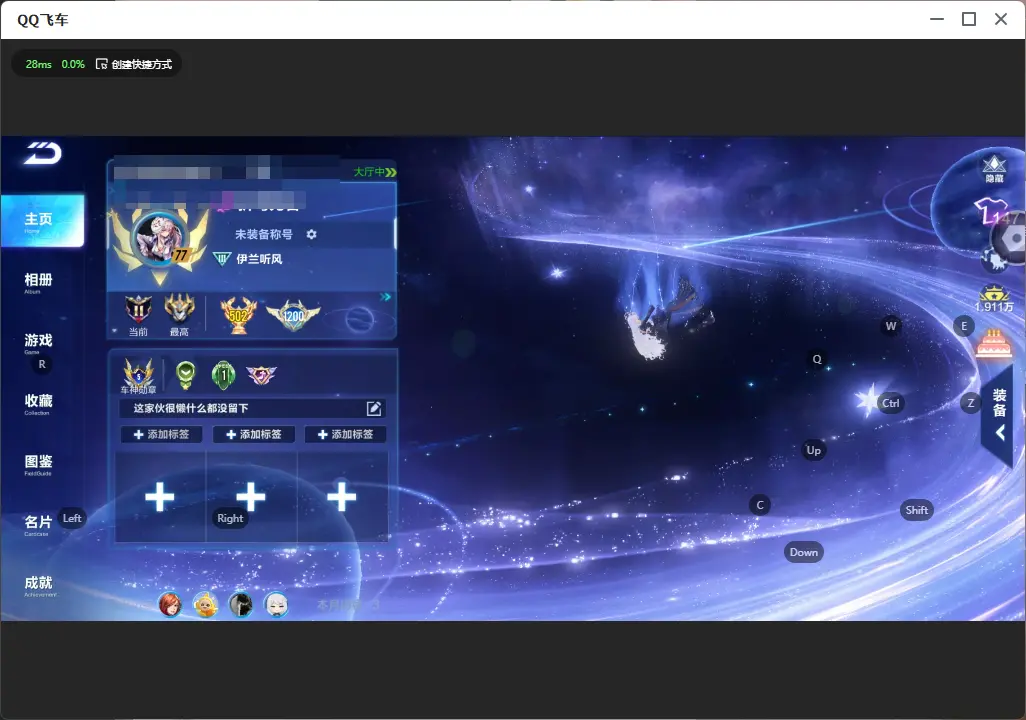Open the 游戏 Game tab
Viewport: 1026px width, 720px height.
(38, 342)
